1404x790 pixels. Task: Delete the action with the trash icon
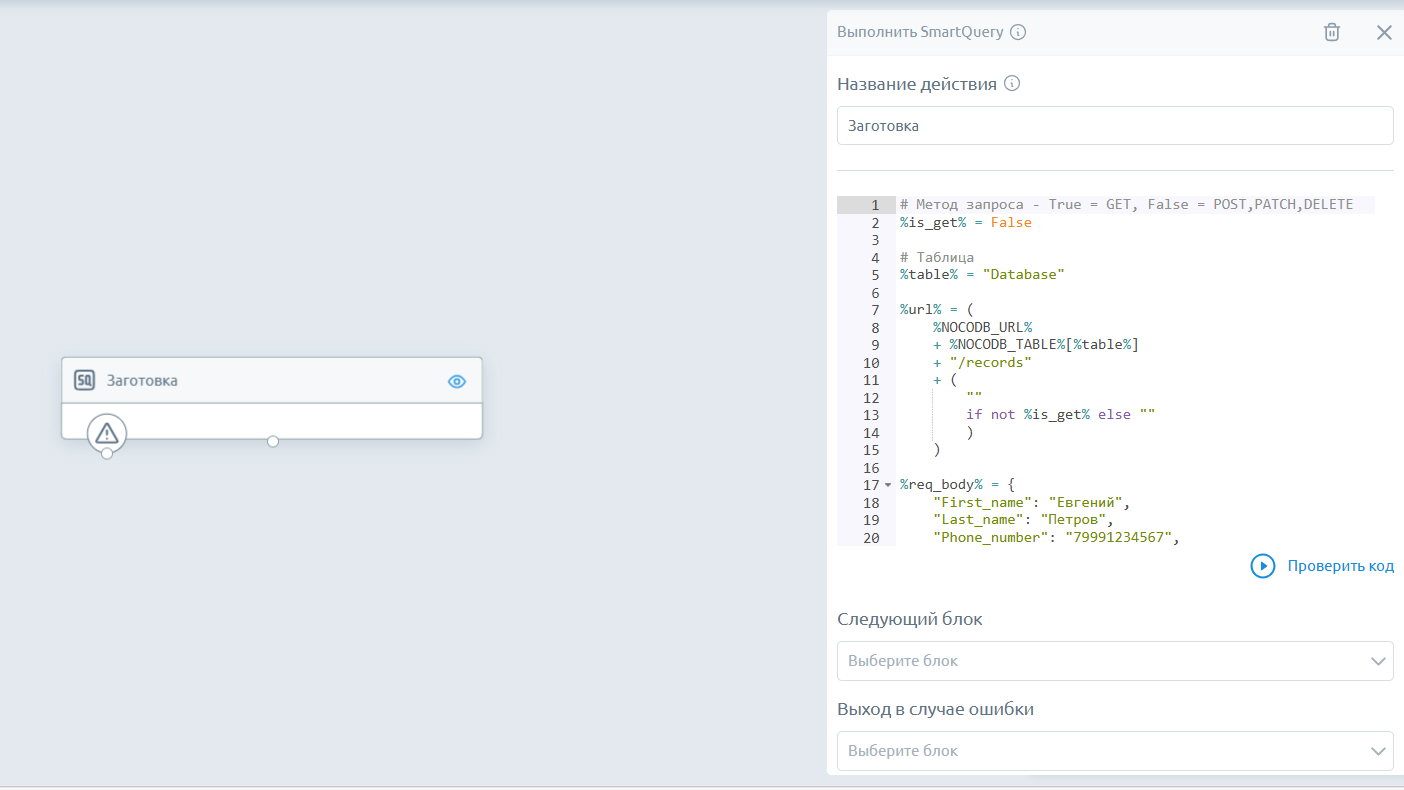pyautogui.click(x=1332, y=32)
